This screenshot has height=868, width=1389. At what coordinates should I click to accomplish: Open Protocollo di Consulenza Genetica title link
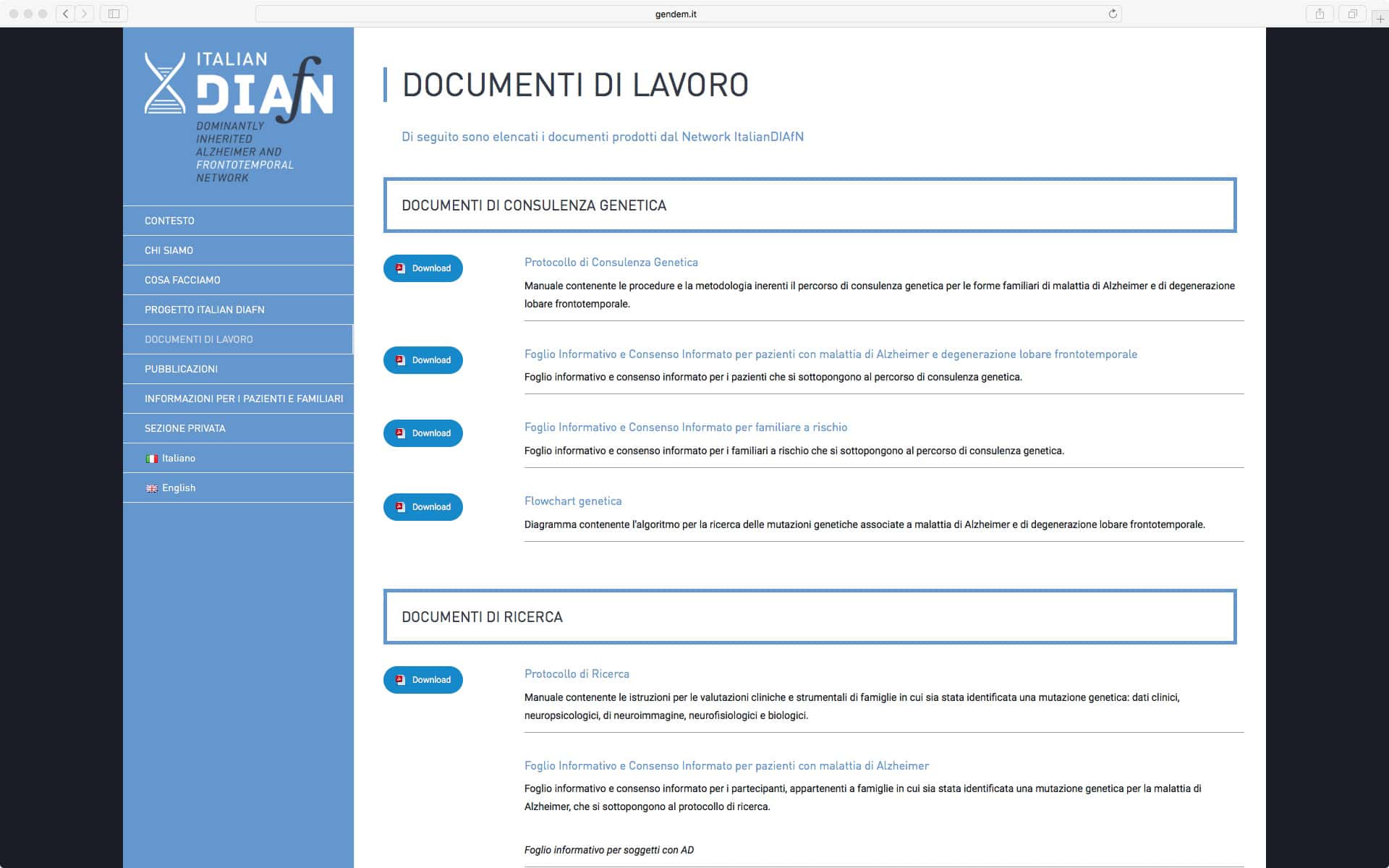click(x=611, y=263)
